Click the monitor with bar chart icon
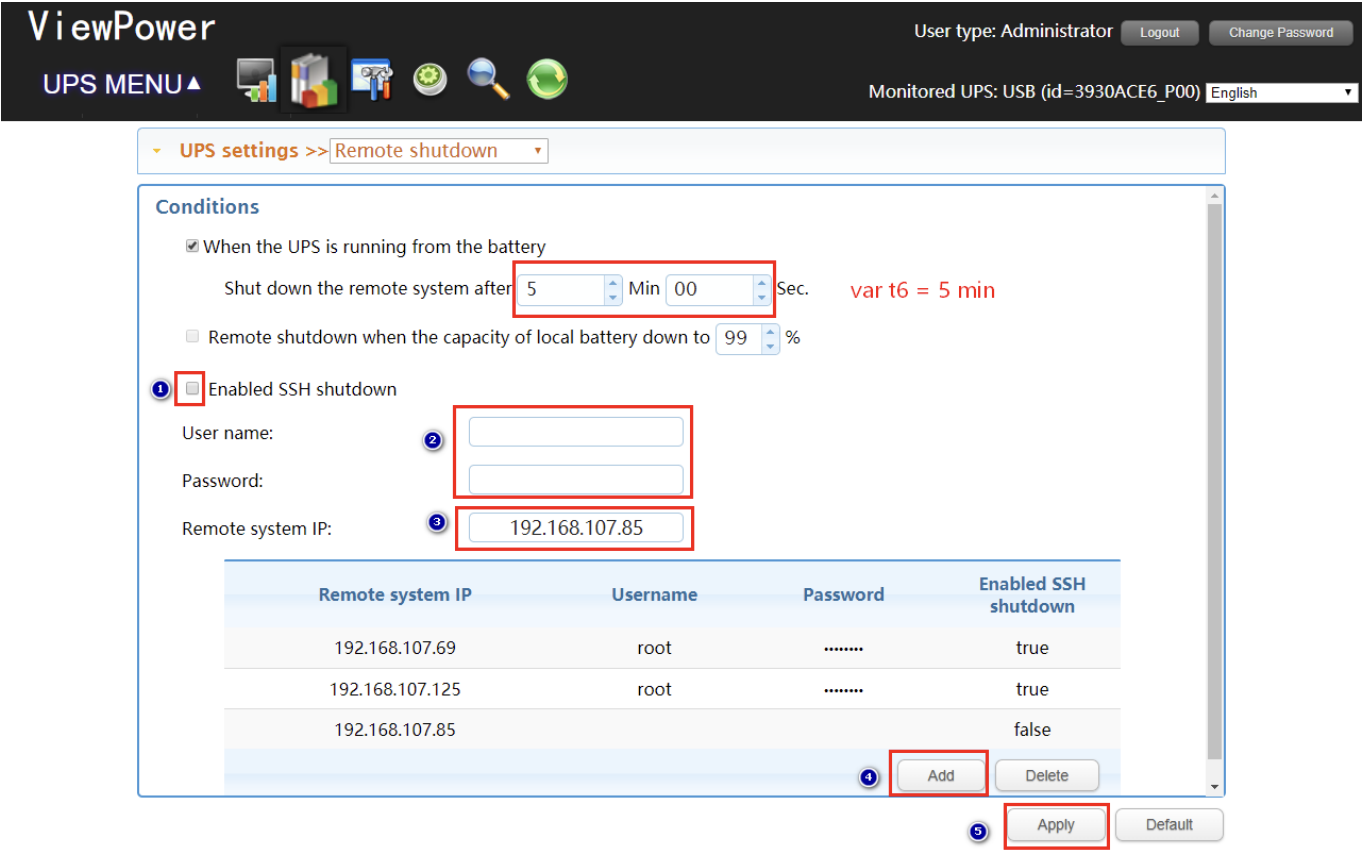Image resolution: width=1368 pixels, height=868 pixels. pos(257,80)
